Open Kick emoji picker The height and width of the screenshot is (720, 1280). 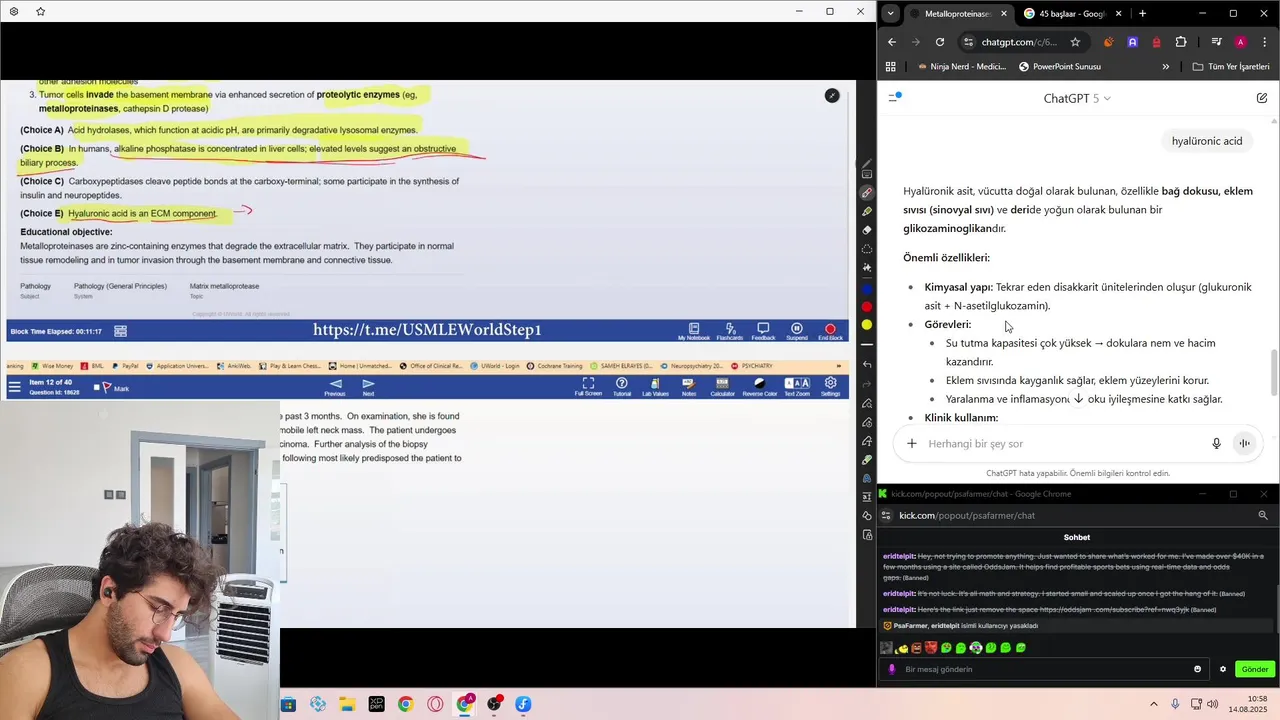coord(1197,669)
